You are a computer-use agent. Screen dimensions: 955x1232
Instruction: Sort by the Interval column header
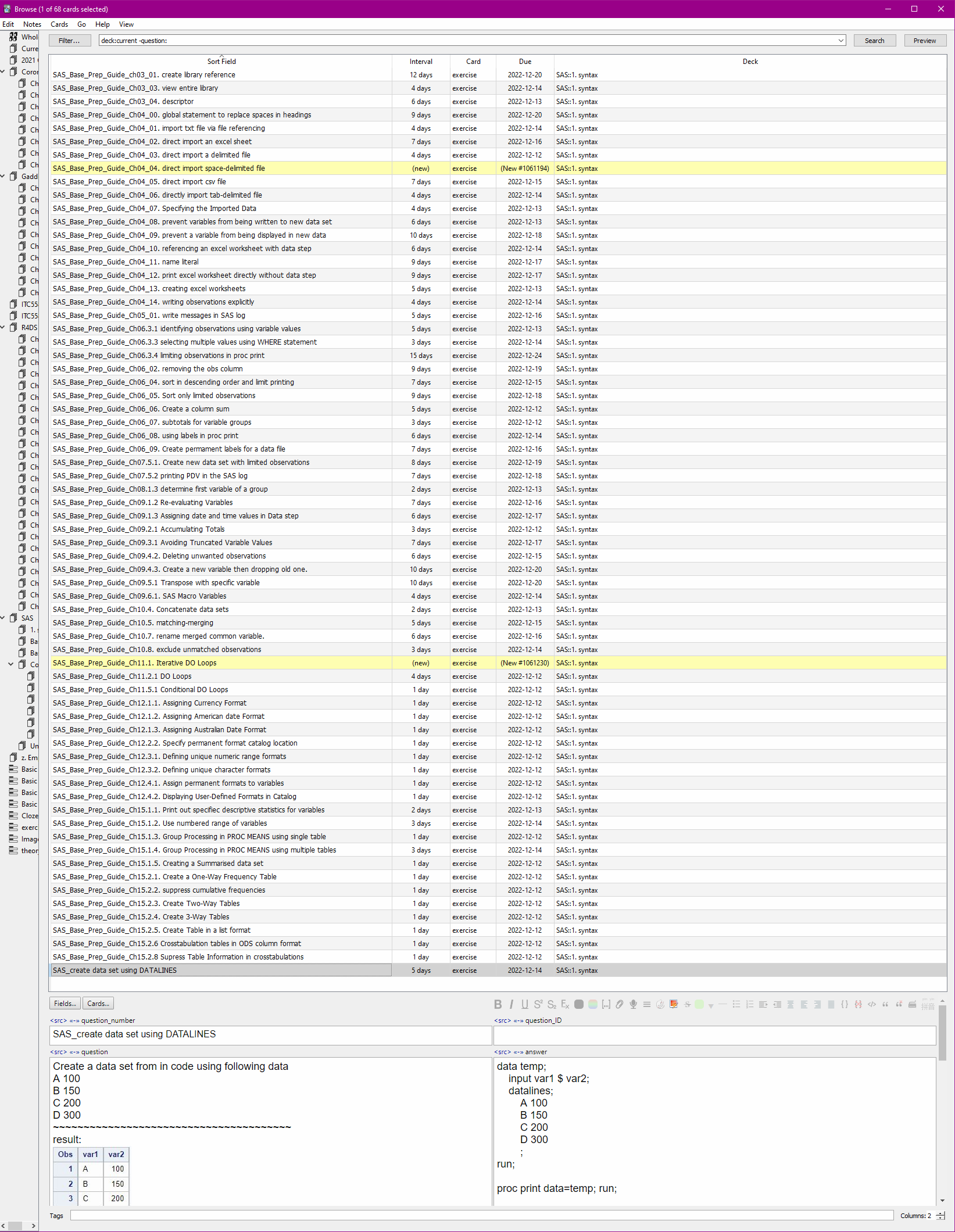[x=421, y=62]
